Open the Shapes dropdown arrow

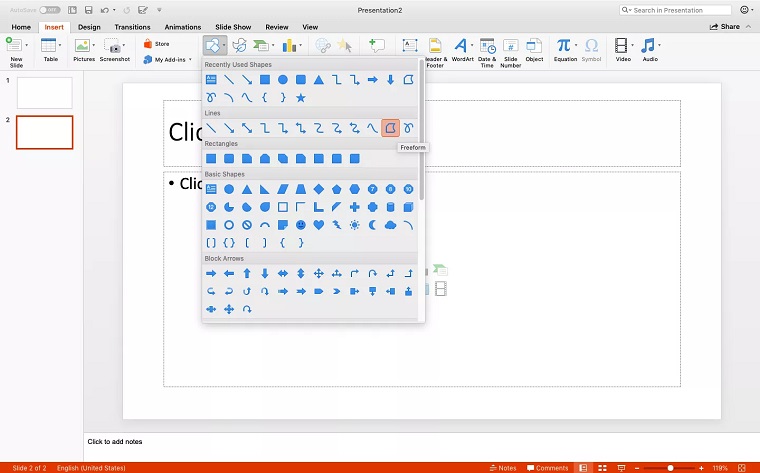[224, 46]
